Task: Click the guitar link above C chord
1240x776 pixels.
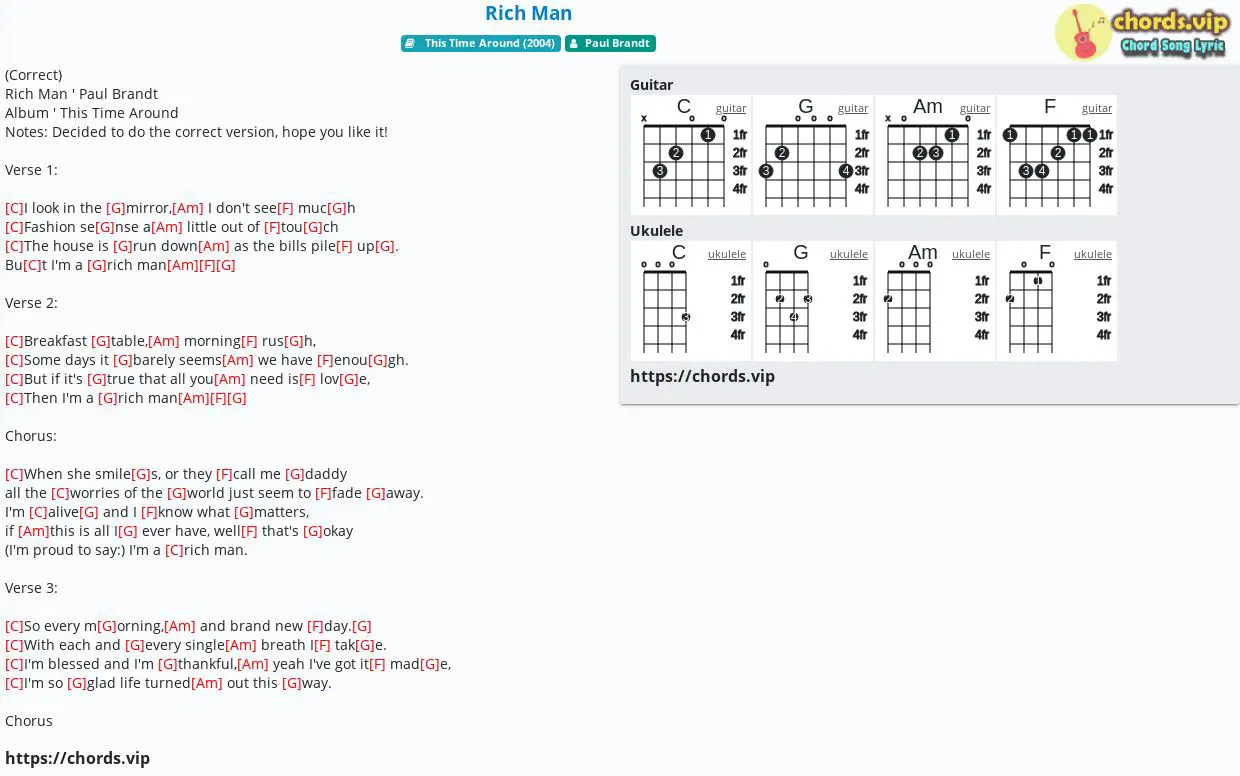Action: 731,108
